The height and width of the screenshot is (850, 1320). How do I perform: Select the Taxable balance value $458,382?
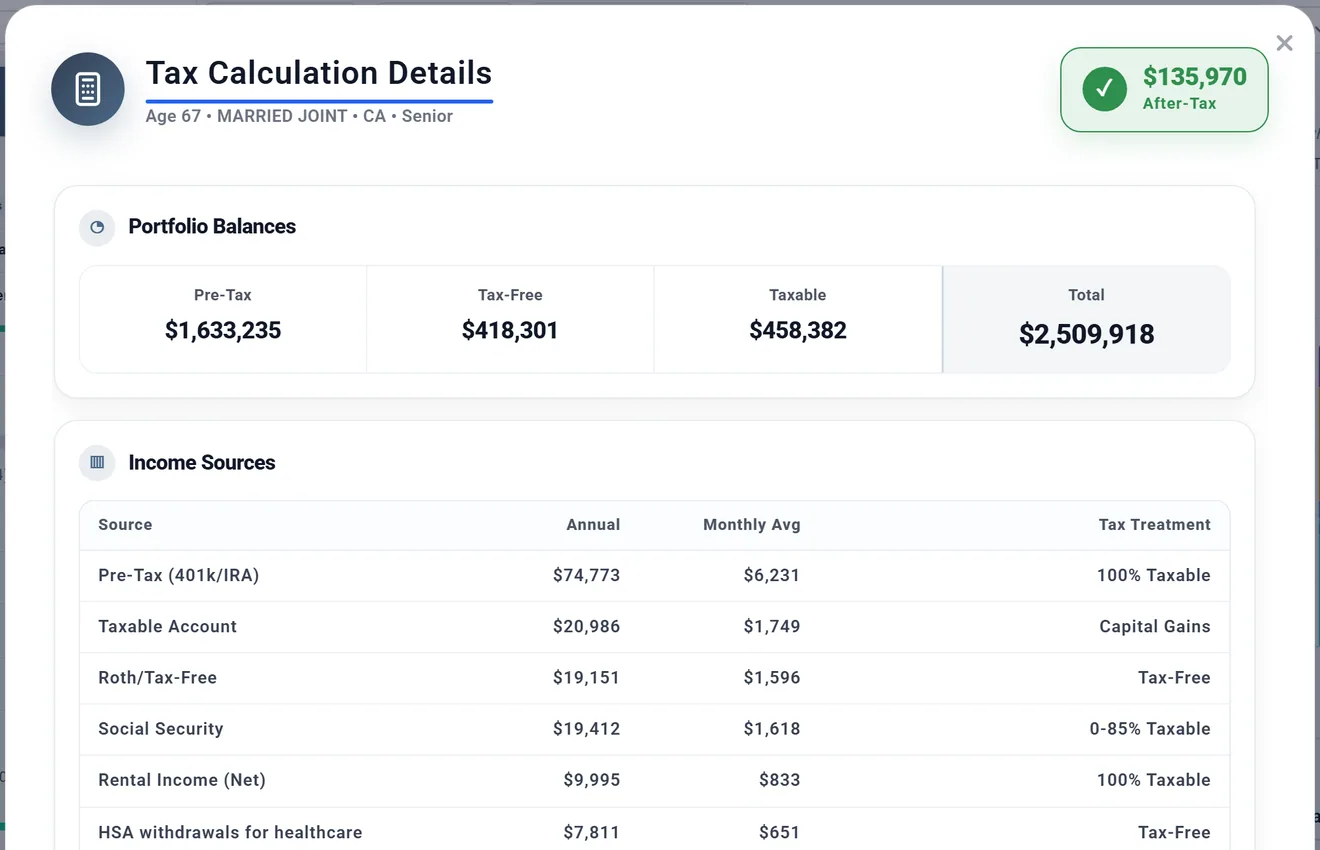(x=798, y=331)
